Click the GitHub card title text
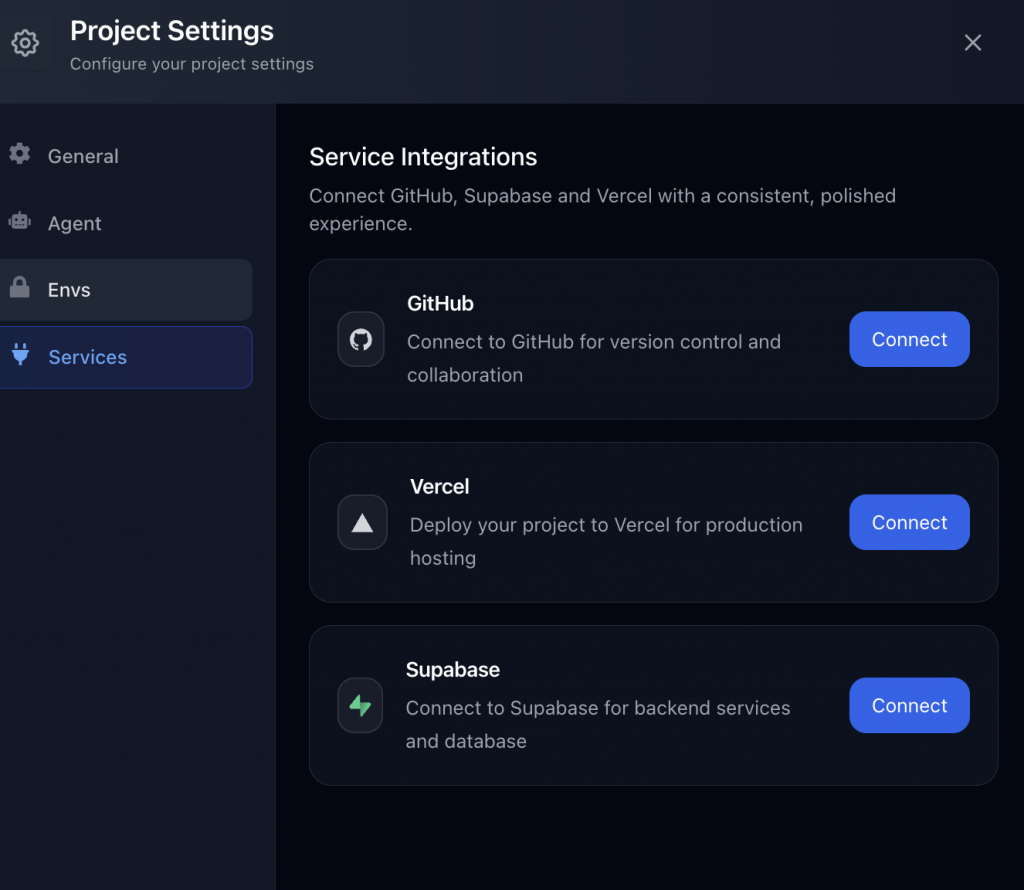 pos(440,303)
